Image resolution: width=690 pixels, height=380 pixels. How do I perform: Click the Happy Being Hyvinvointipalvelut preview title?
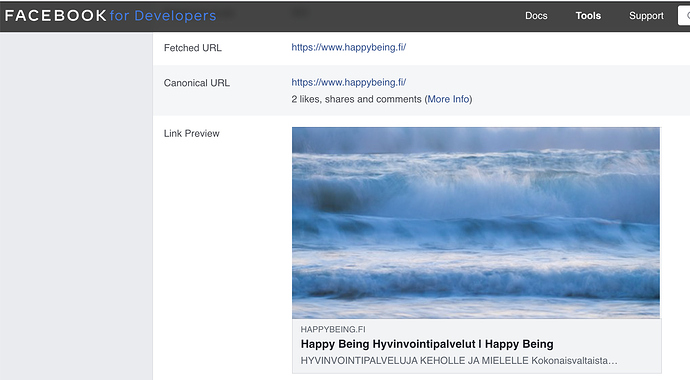(x=427, y=344)
